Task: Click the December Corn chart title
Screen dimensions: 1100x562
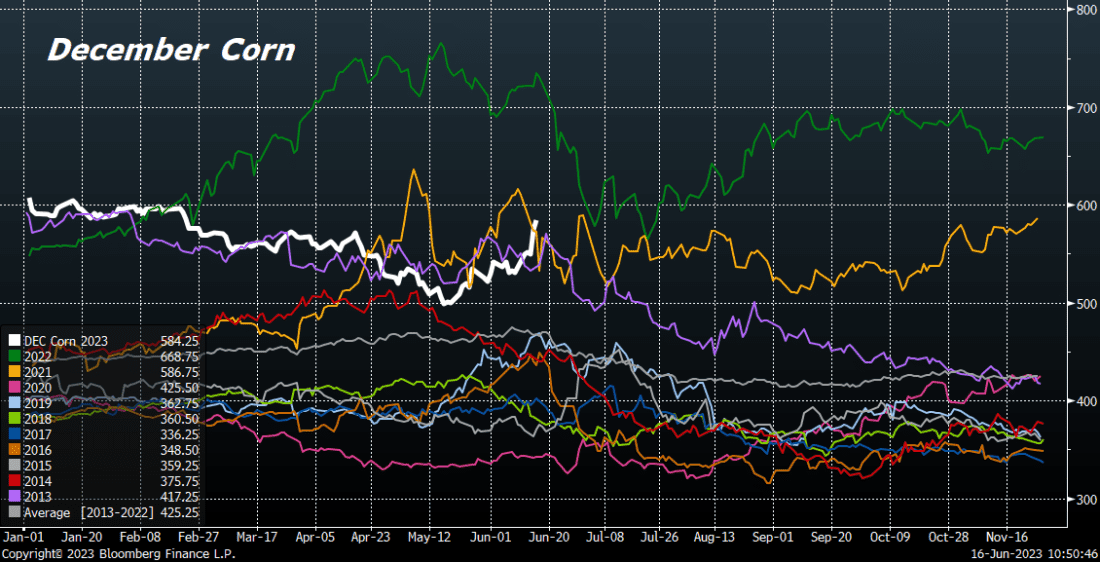Action: pos(171,50)
